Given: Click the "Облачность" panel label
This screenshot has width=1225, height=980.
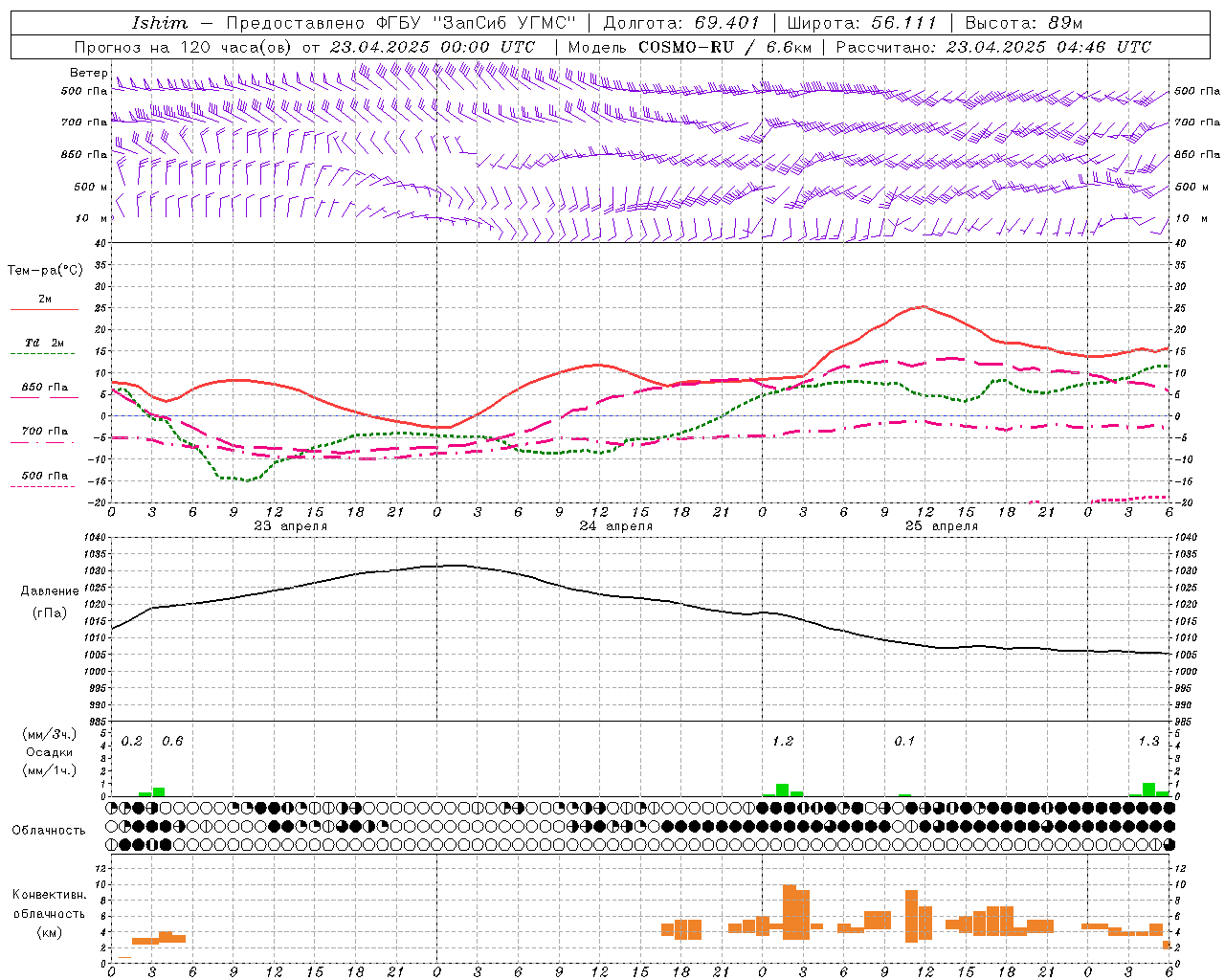Looking at the screenshot, I should [49, 830].
